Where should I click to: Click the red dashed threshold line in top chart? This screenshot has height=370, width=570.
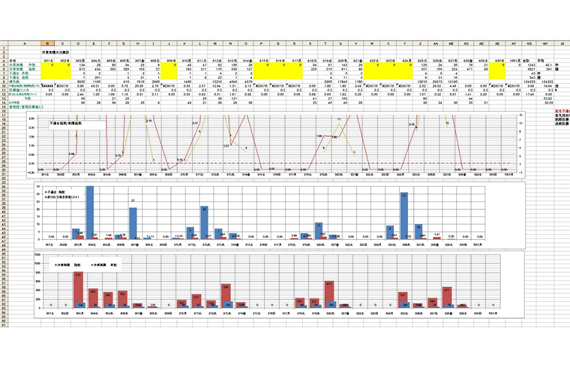click(x=277, y=163)
